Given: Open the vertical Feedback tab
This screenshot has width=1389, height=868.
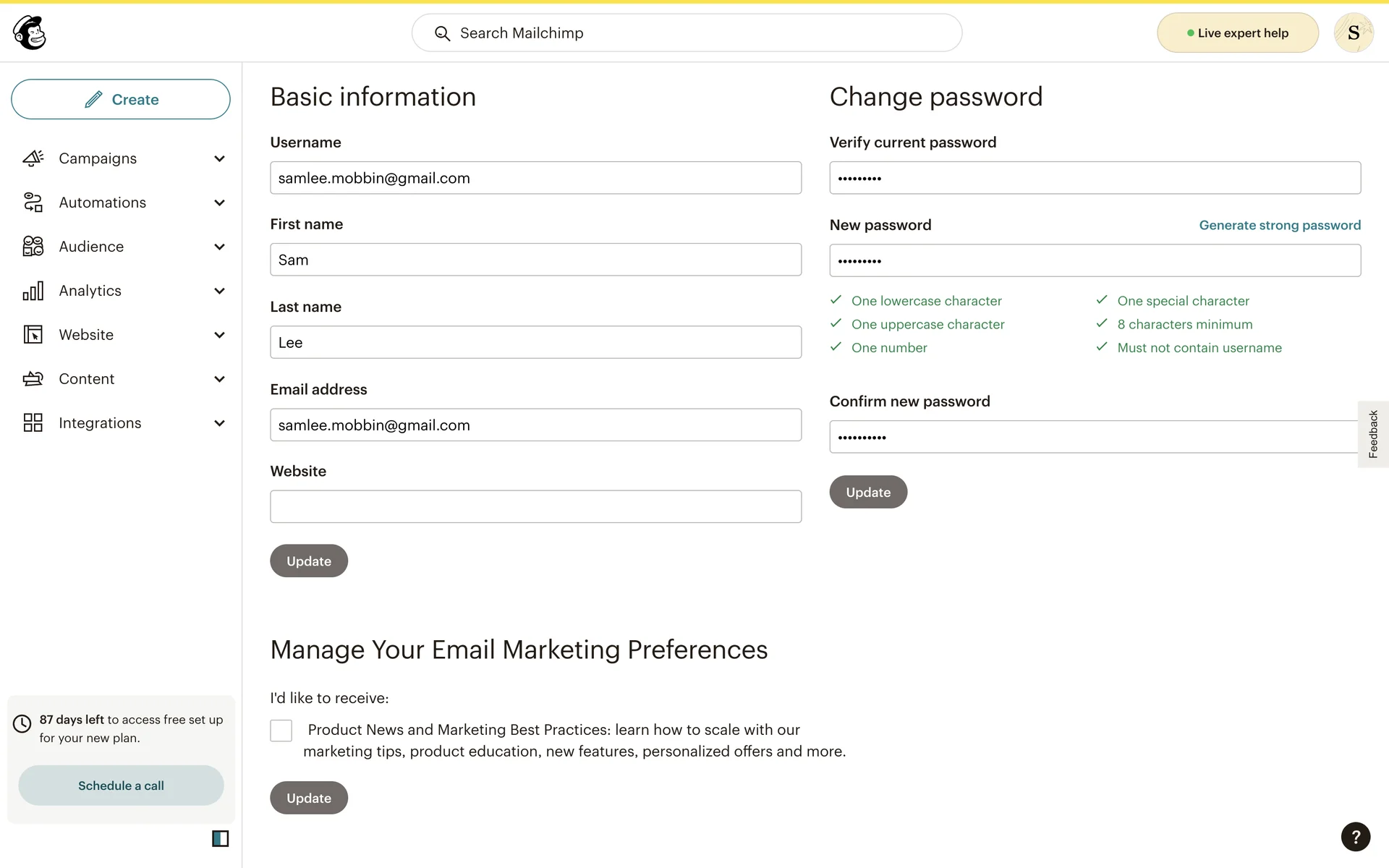Looking at the screenshot, I should point(1372,434).
